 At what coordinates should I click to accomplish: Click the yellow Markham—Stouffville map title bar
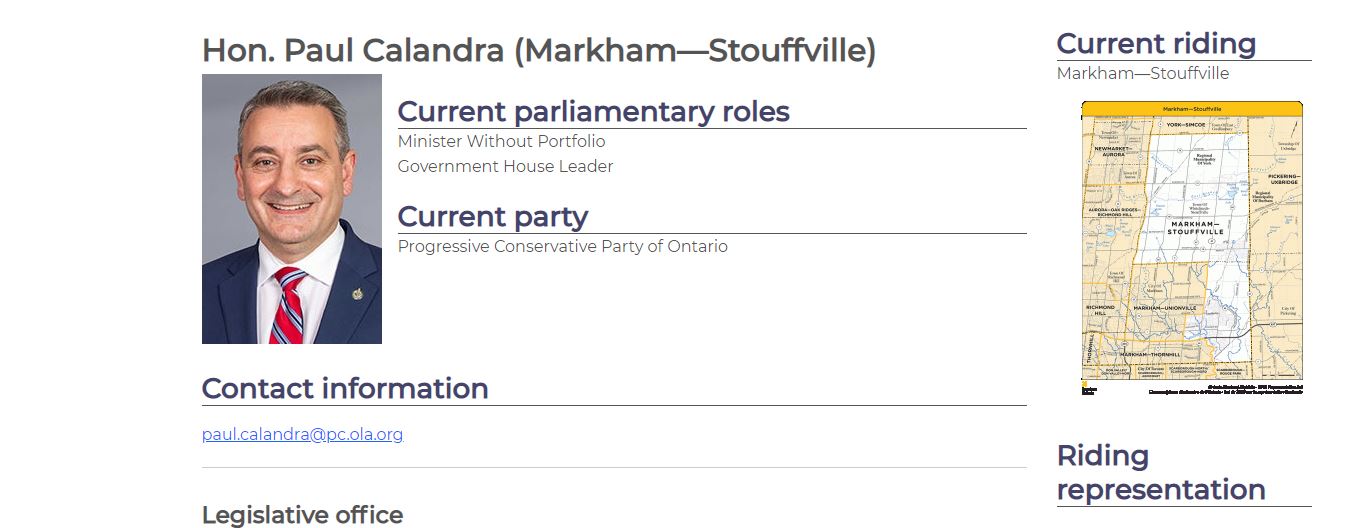pyautogui.click(x=1192, y=108)
